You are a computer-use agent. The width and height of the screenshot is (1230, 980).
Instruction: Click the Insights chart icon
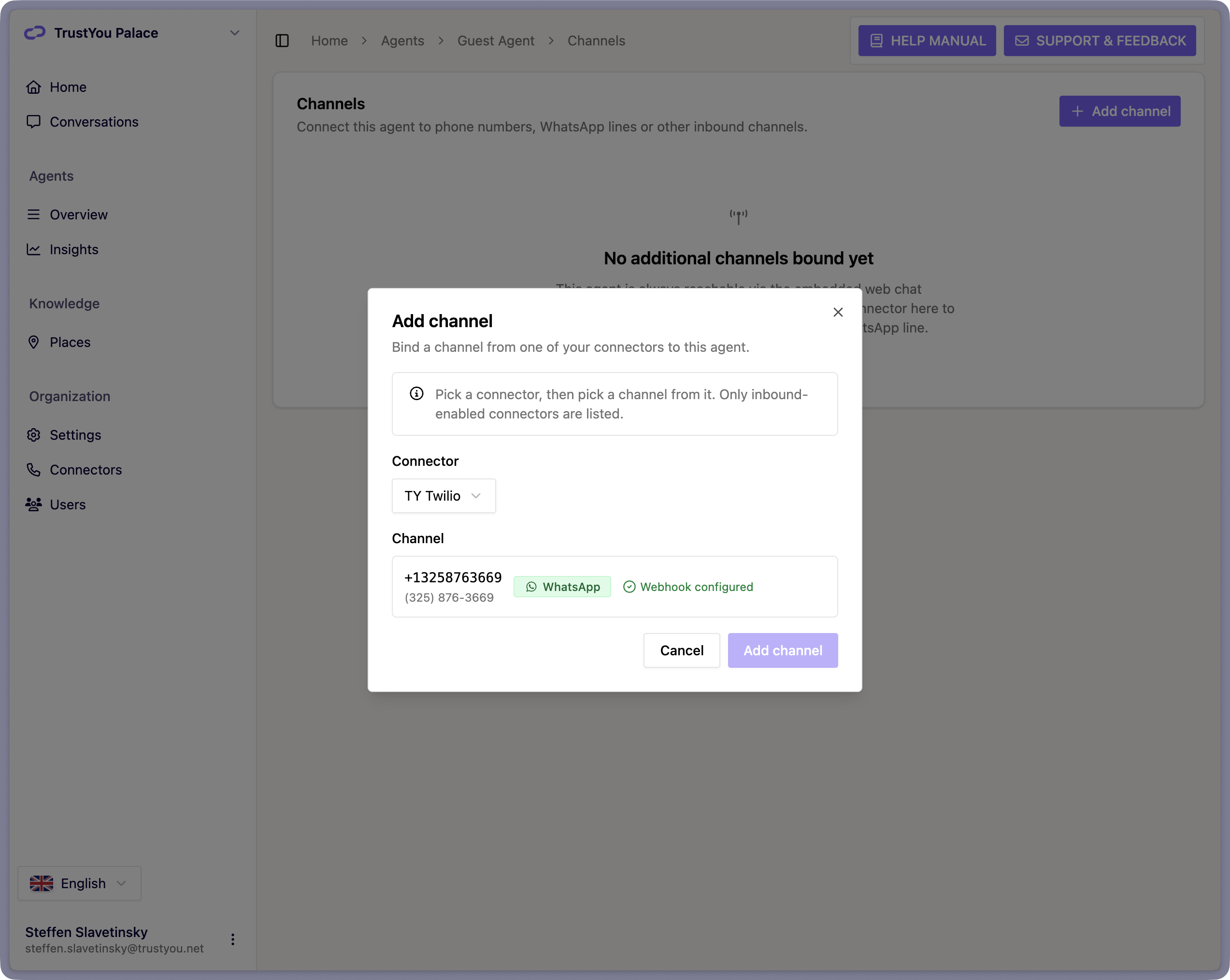(x=34, y=249)
